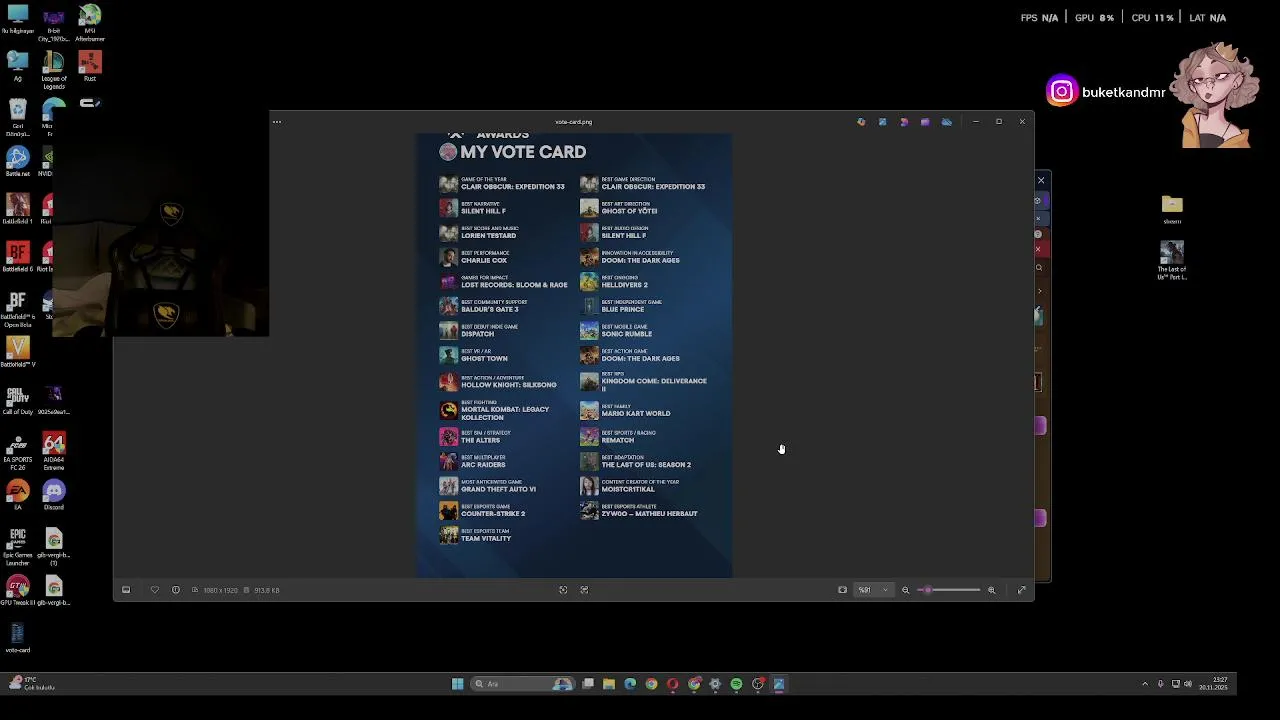Select Battlefield 6 Open Beta shortcut
This screenshot has width=1280, height=720.
tap(18, 310)
